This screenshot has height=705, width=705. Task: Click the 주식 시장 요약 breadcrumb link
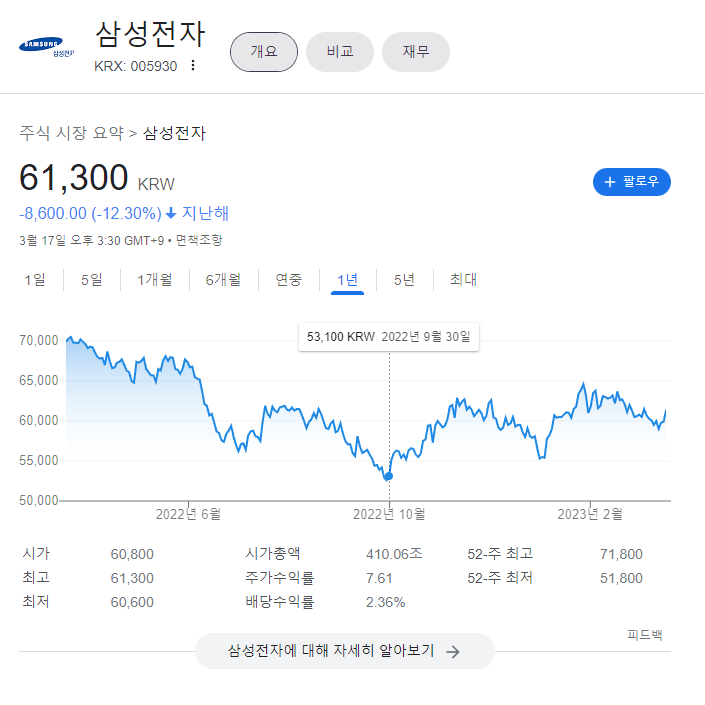coord(71,133)
